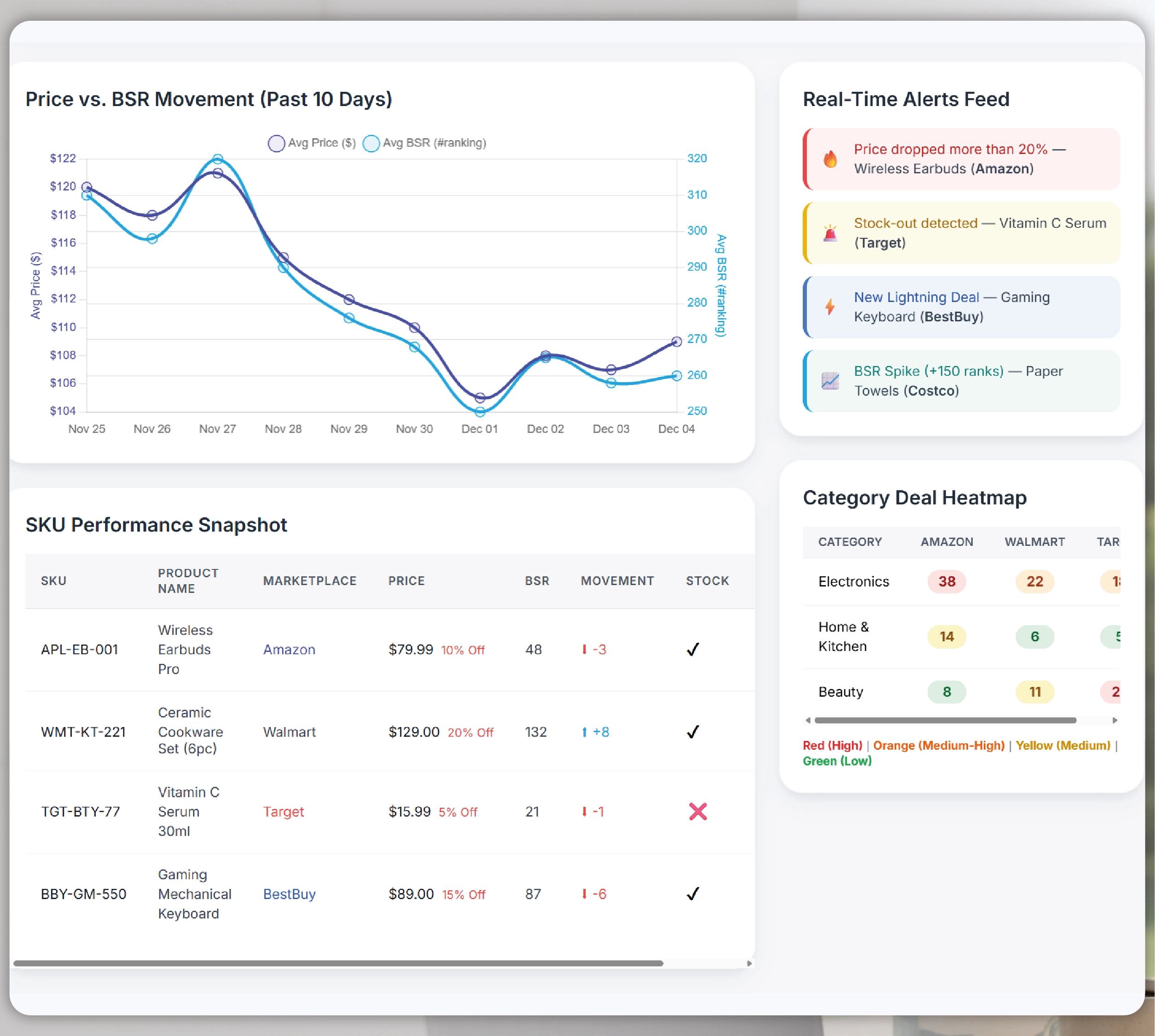This screenshot has height=1036, width=1155.
Task: Click the blue up-arrow movement icon for WMT-KT-221
Action: 584,732
